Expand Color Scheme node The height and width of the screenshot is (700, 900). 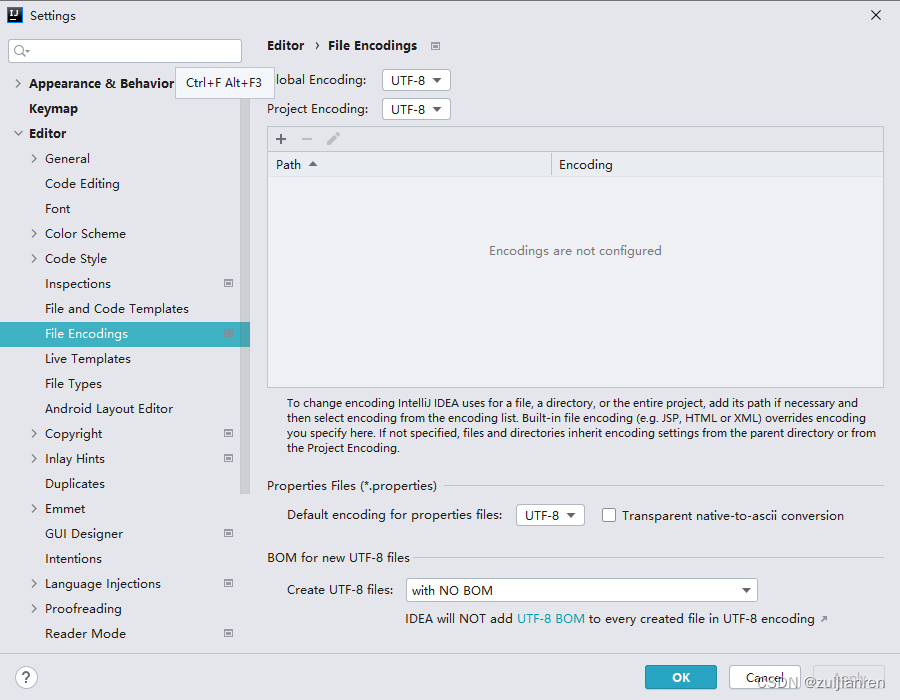tap(34, 234)
